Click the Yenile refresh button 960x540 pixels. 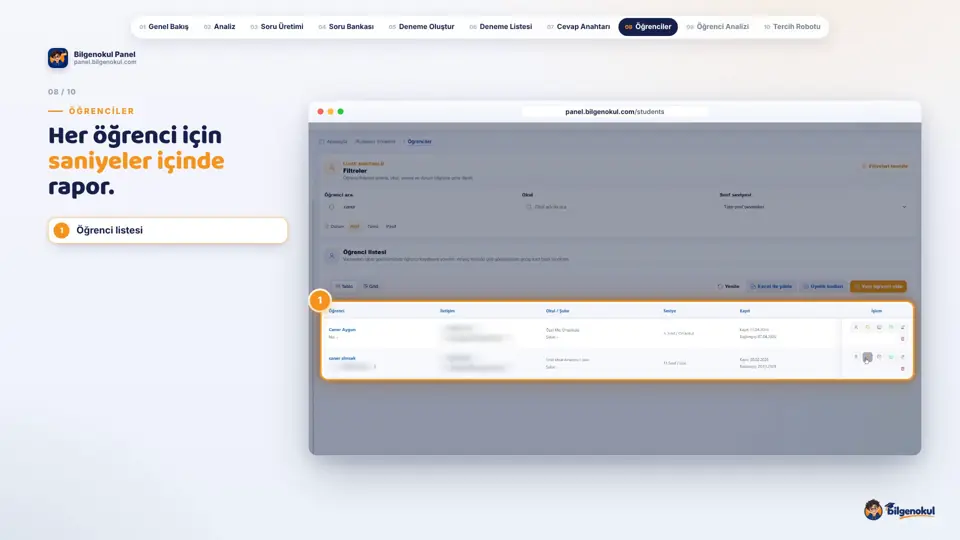click(x=729, y=286)
